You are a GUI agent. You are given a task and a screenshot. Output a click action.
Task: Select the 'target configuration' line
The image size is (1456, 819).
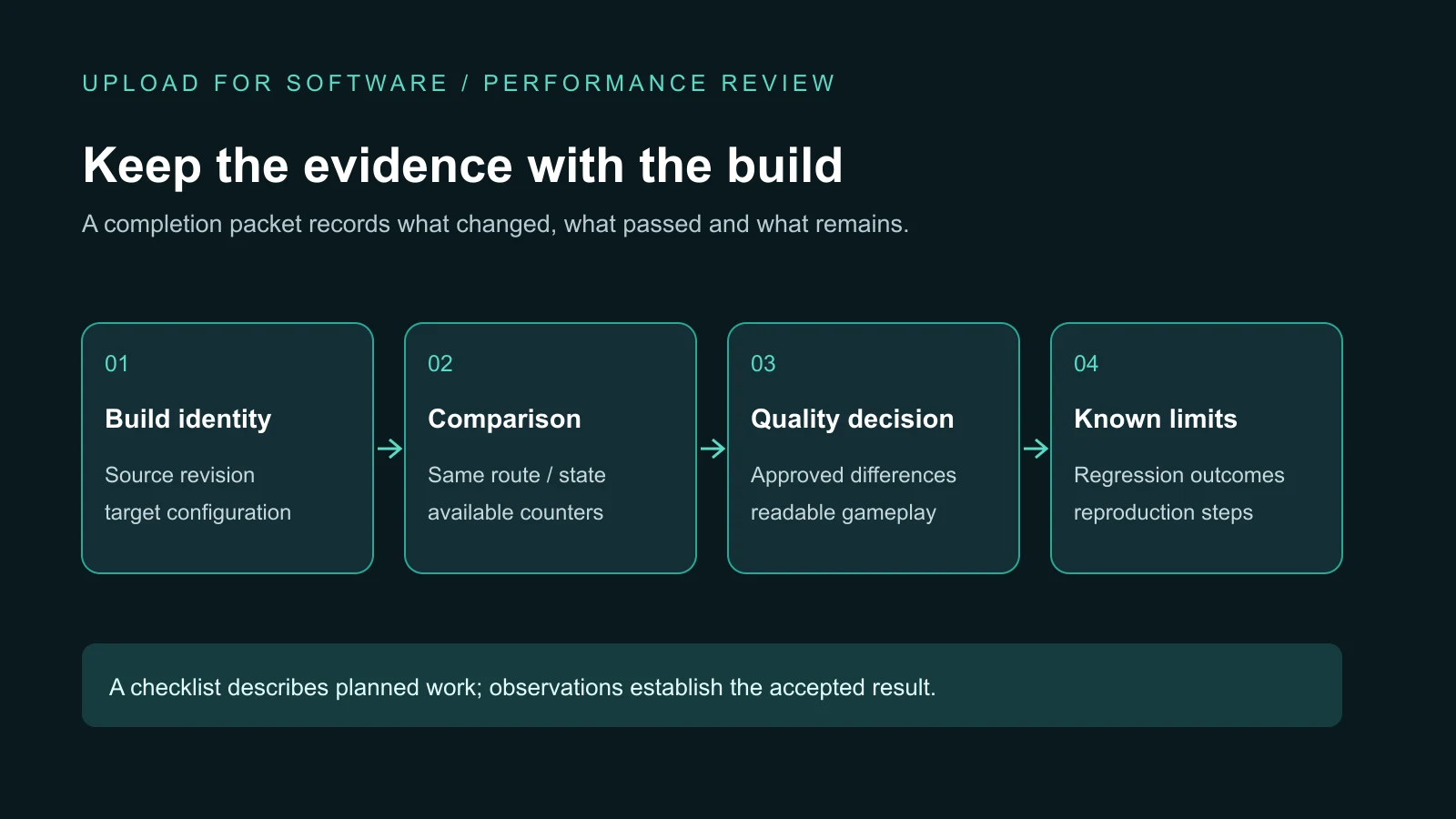tap(198, 512)
